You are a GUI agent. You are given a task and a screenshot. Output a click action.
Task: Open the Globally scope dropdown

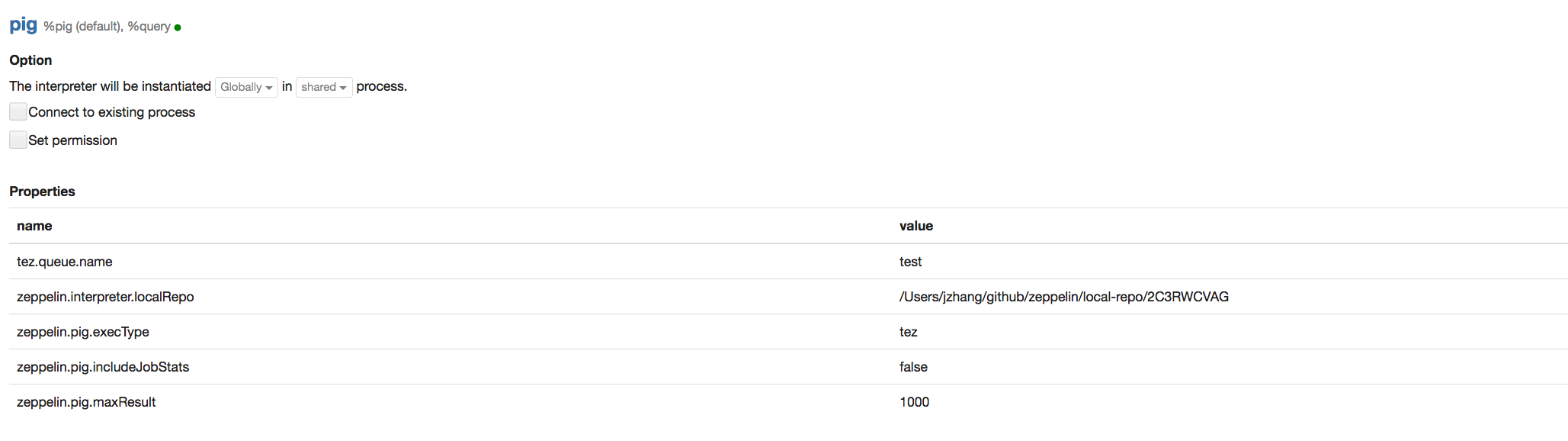click(x=245, y=86)
